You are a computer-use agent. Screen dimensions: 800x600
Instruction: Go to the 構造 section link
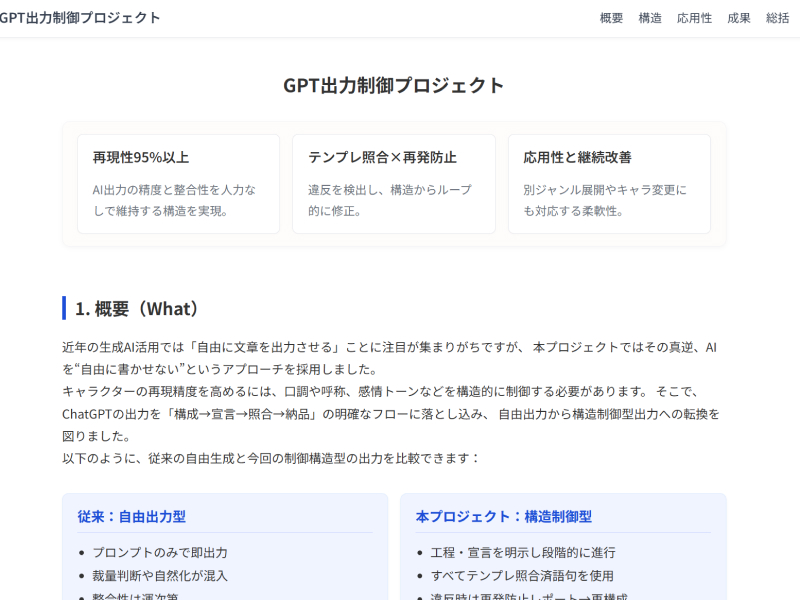pos(650,18)
